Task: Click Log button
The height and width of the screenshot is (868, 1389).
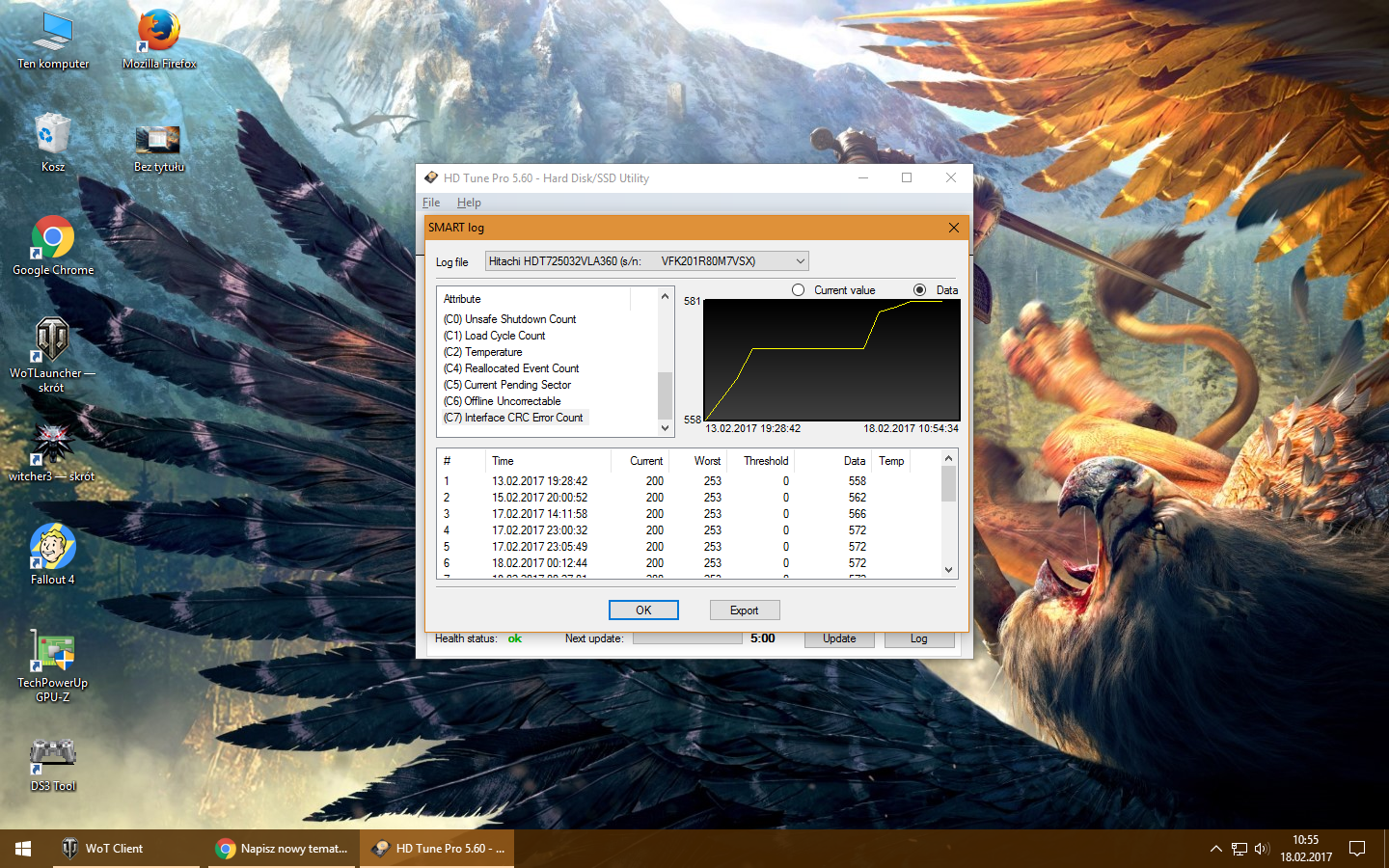Action: click(919, 638)
